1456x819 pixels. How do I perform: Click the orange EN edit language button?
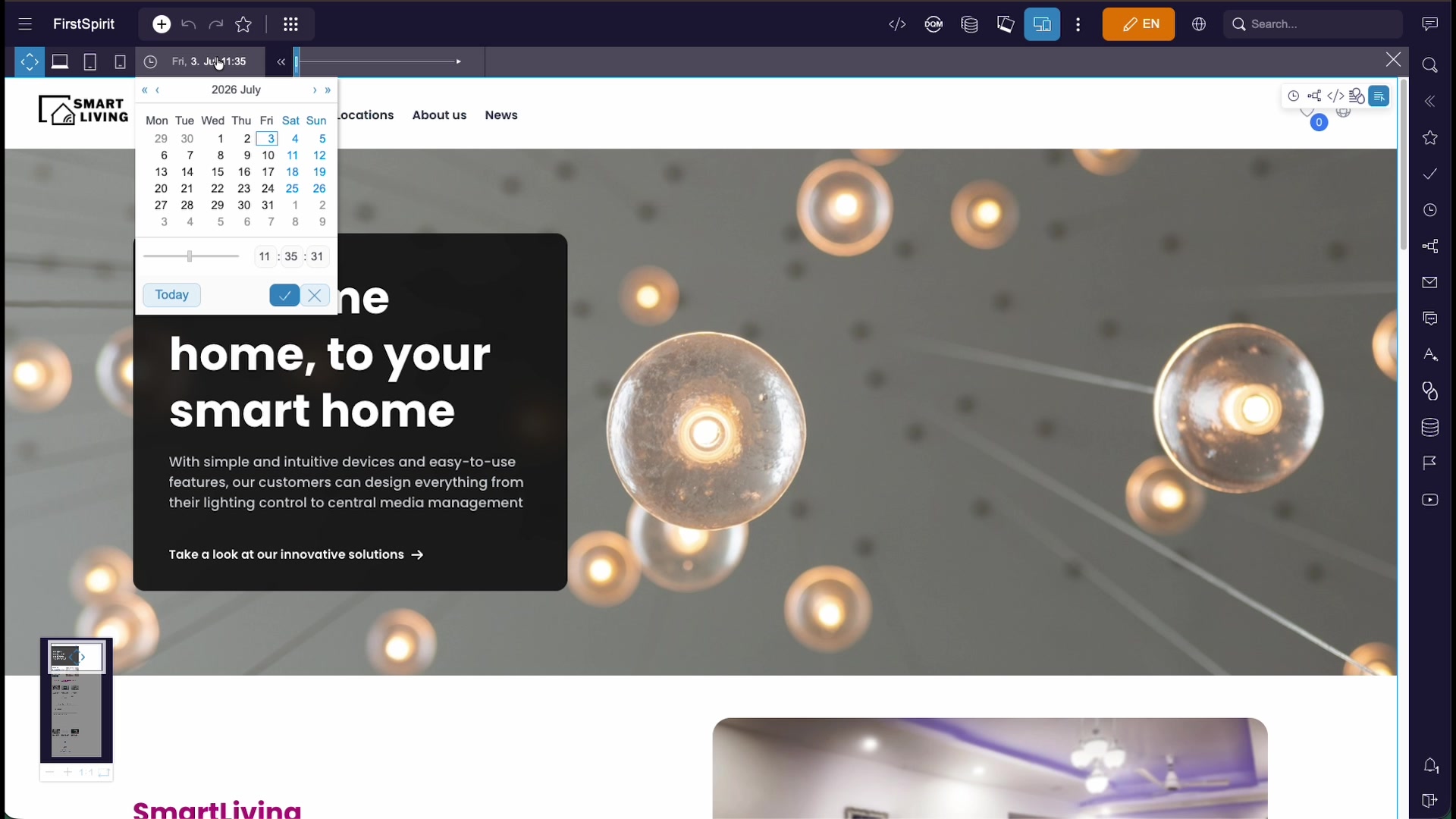click(1138, 24)
